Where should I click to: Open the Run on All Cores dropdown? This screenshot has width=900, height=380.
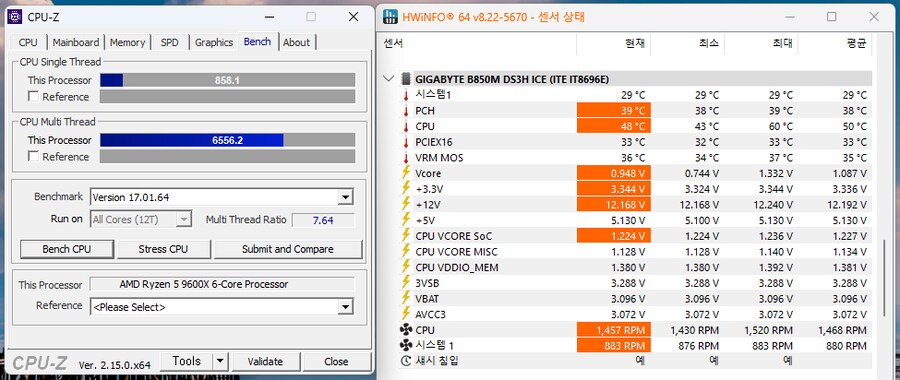[184, 219]
